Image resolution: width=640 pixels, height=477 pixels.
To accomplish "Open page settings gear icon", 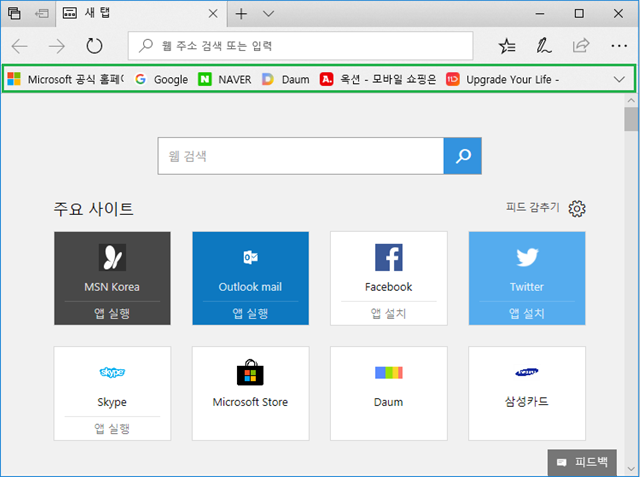I will click(x=577, y=209).
